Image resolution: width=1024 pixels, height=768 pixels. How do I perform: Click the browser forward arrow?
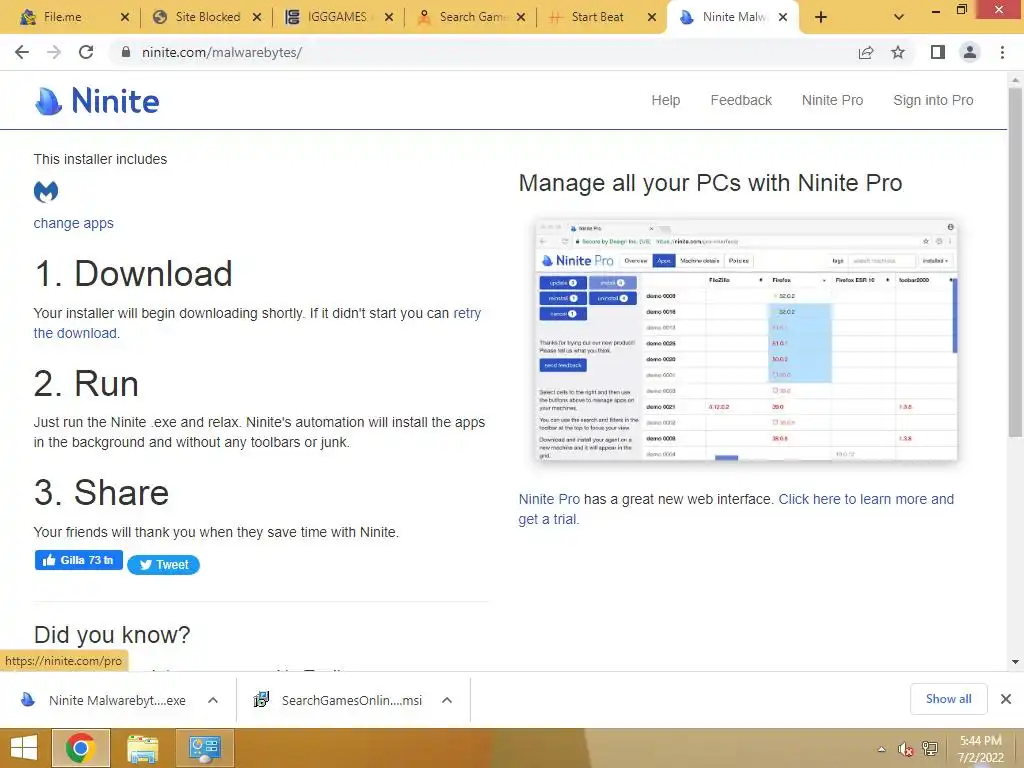(54, 52)
